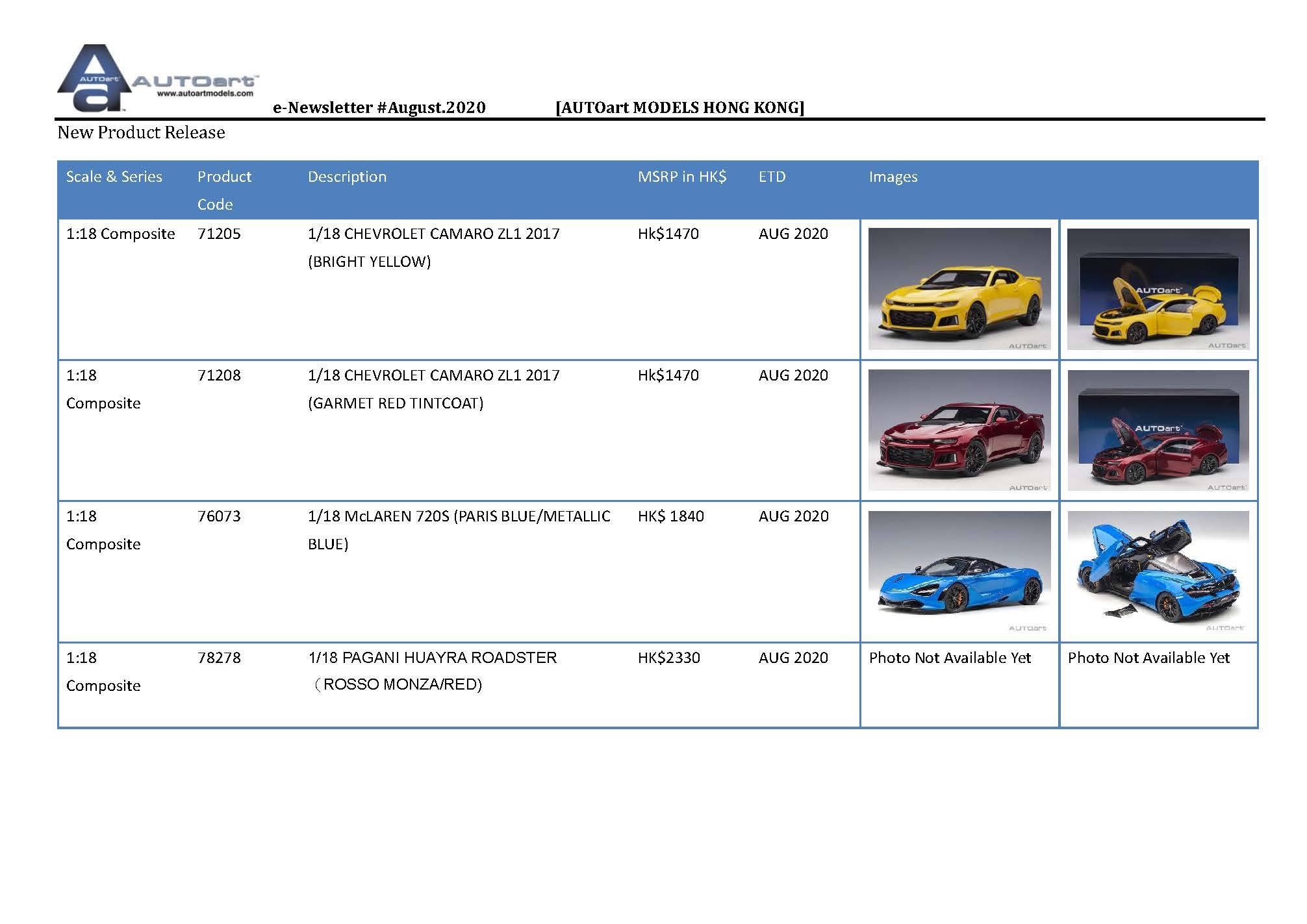This screenshot has height=924, width=1307.
Task: Click 1:18 Composite in the 71208 row
Action: point(103,389)
